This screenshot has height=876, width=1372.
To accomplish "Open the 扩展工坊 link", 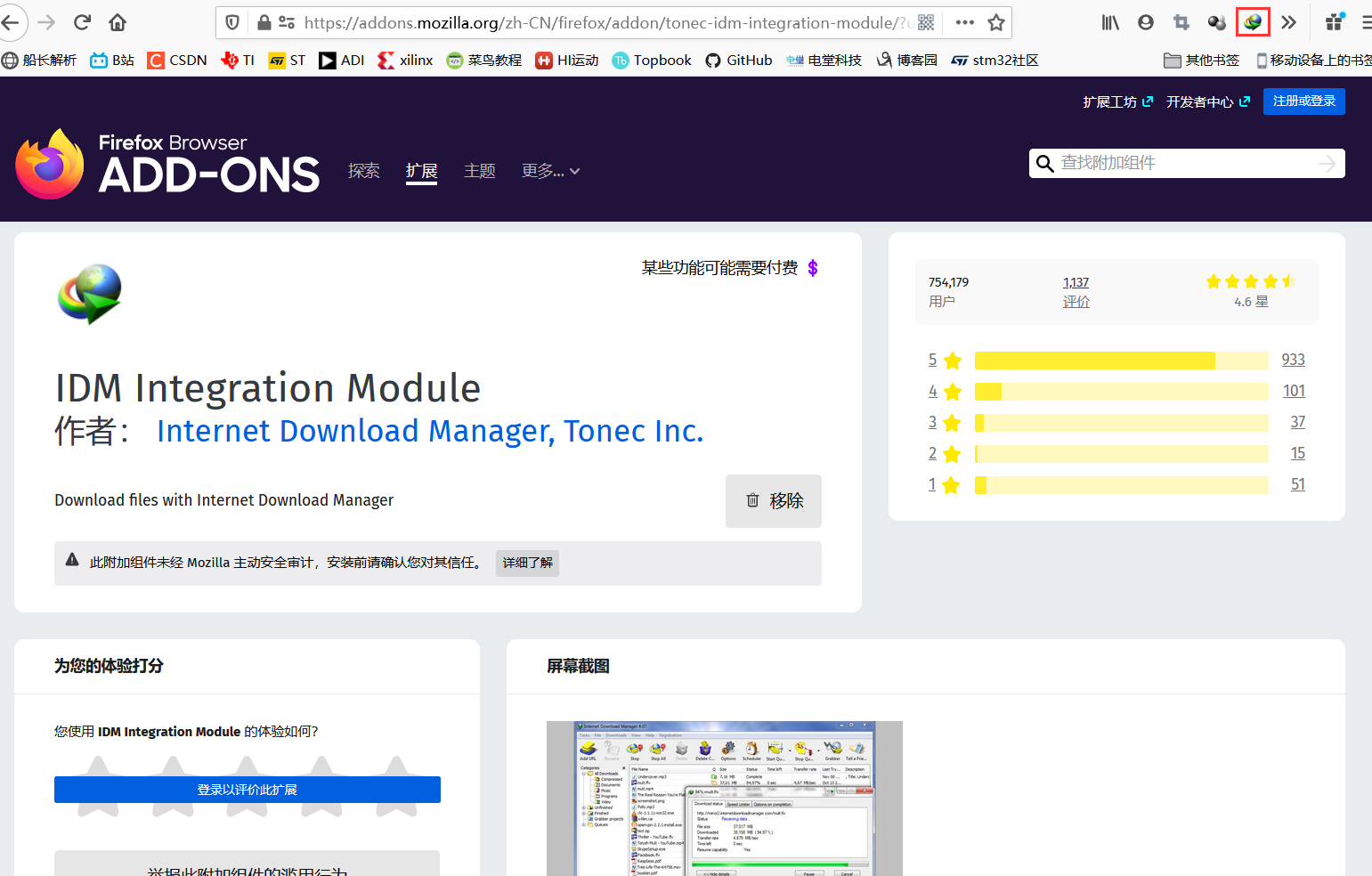I will [x=1117, y=101].
